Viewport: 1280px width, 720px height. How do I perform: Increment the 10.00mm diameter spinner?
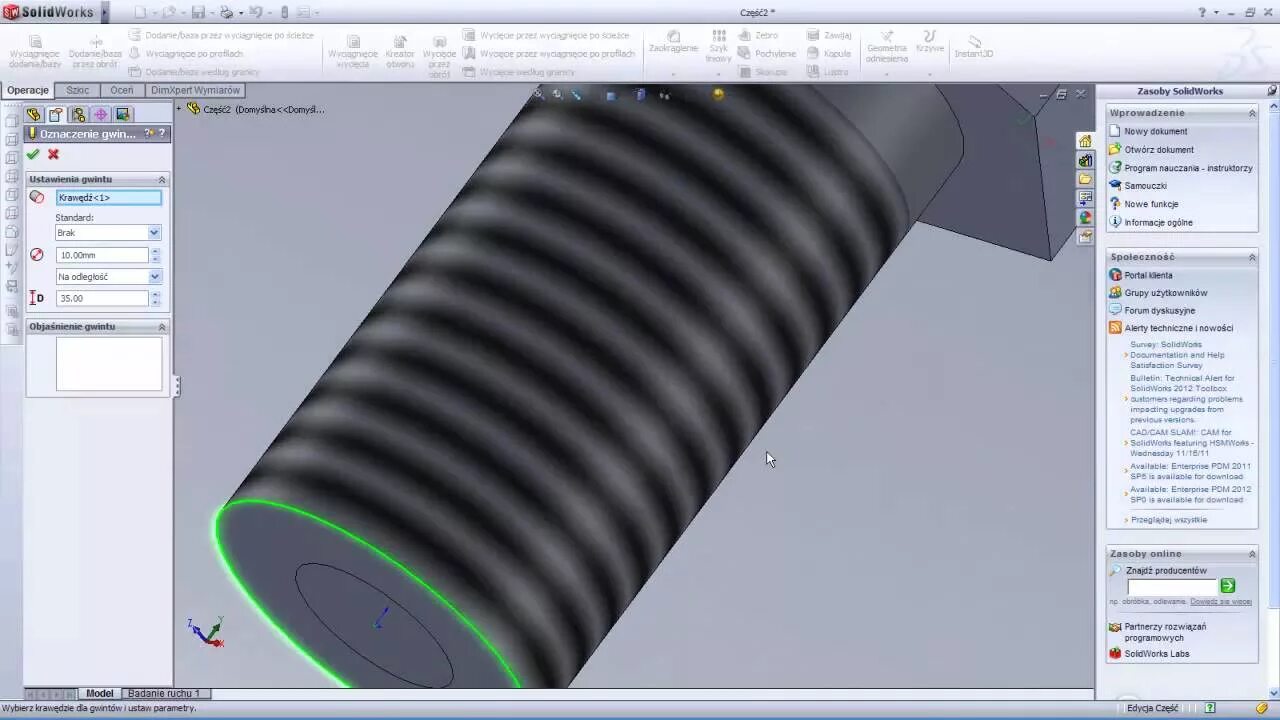155,252
